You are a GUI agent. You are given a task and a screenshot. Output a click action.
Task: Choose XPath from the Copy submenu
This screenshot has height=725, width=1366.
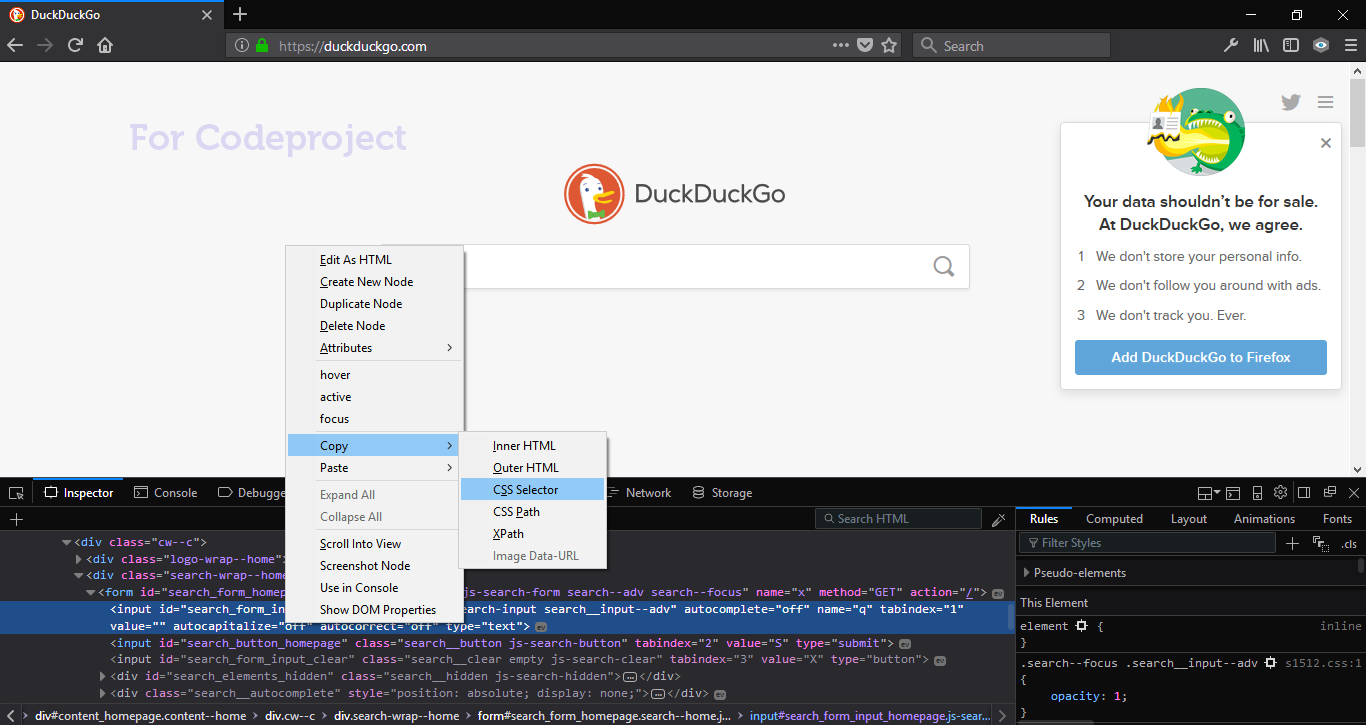tap(533, 534)
